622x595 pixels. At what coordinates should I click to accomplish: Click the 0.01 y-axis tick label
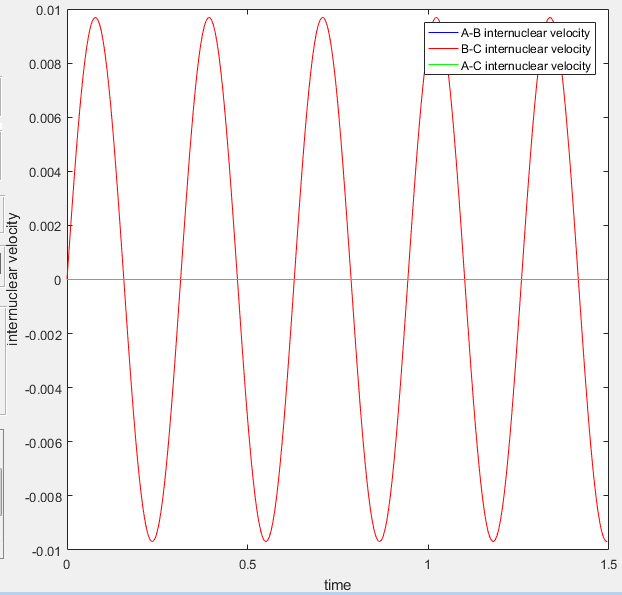(x=48, y=10)
